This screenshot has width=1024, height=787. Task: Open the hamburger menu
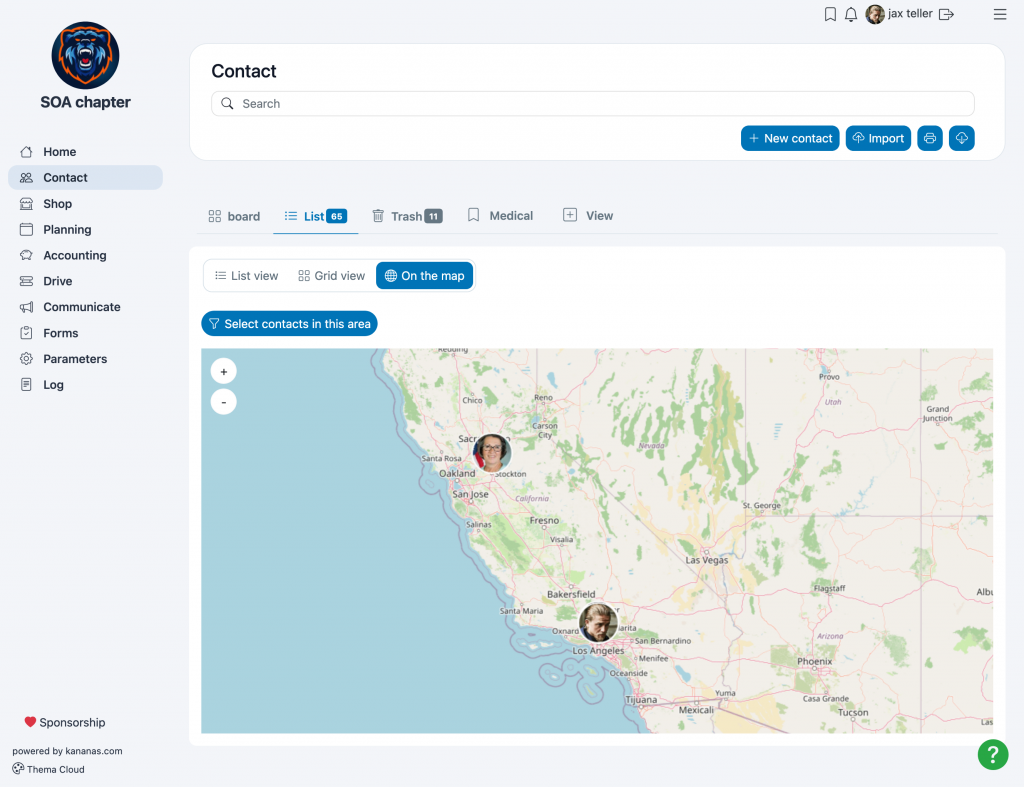pyautogui.click(x=999, y=14)
